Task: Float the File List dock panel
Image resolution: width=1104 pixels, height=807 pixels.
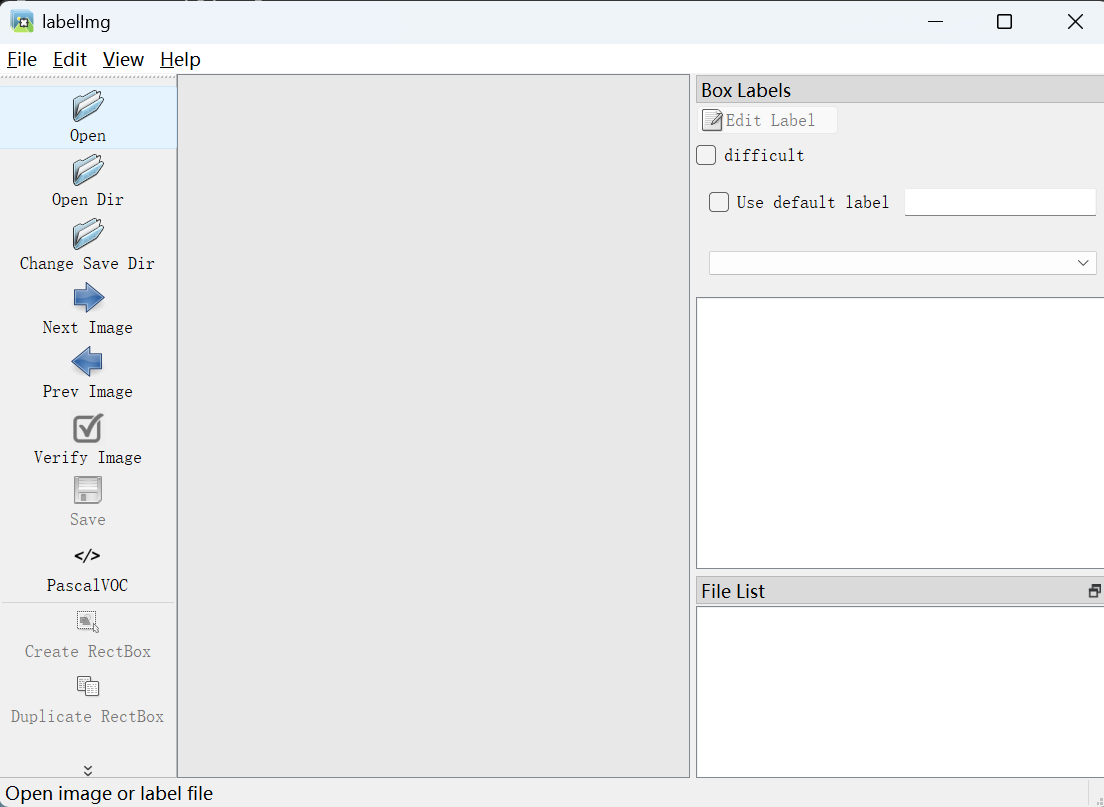Action: coord(1094,591)
